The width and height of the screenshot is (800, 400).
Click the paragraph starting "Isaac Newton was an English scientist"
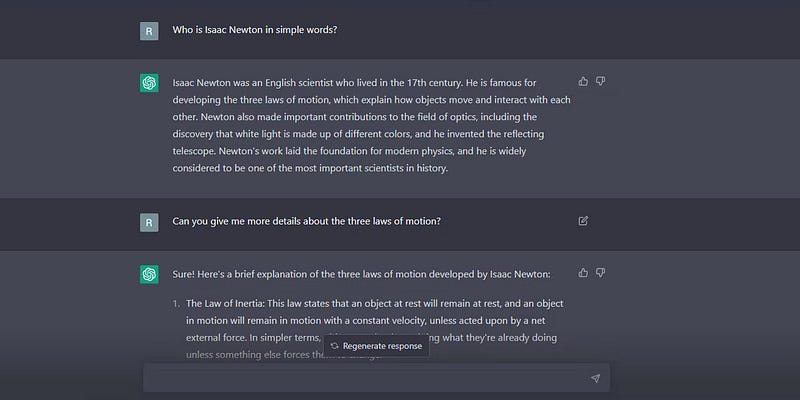[370, 81]
